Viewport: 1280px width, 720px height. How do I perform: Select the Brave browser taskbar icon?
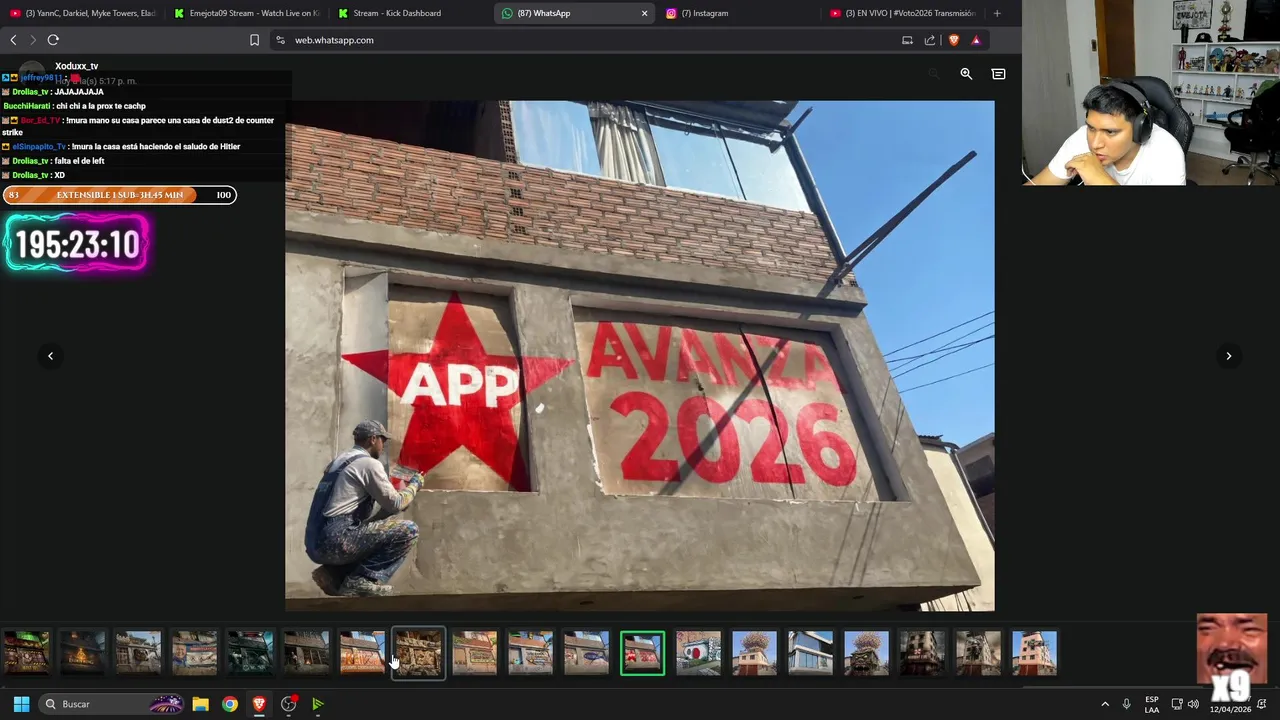tap(259, 704)
